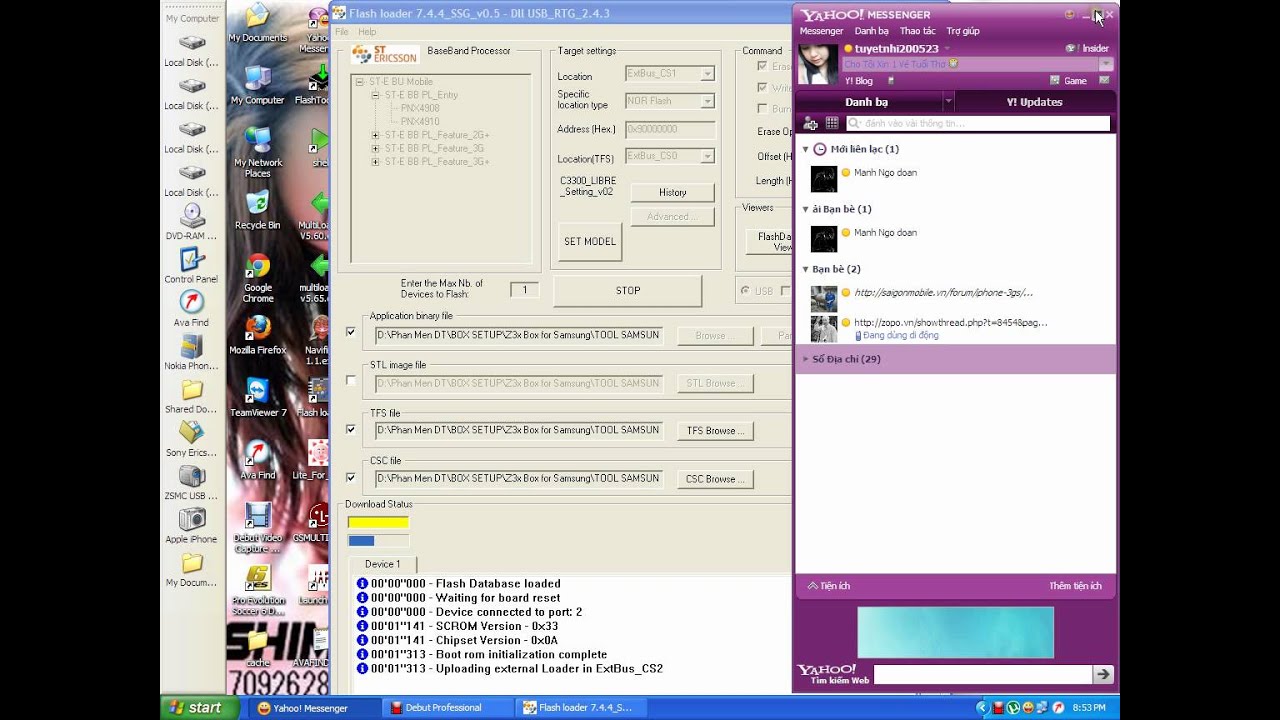Click SET MODEL button
The width and height of the screenshot is (1280, 720).
click(590, 242)
